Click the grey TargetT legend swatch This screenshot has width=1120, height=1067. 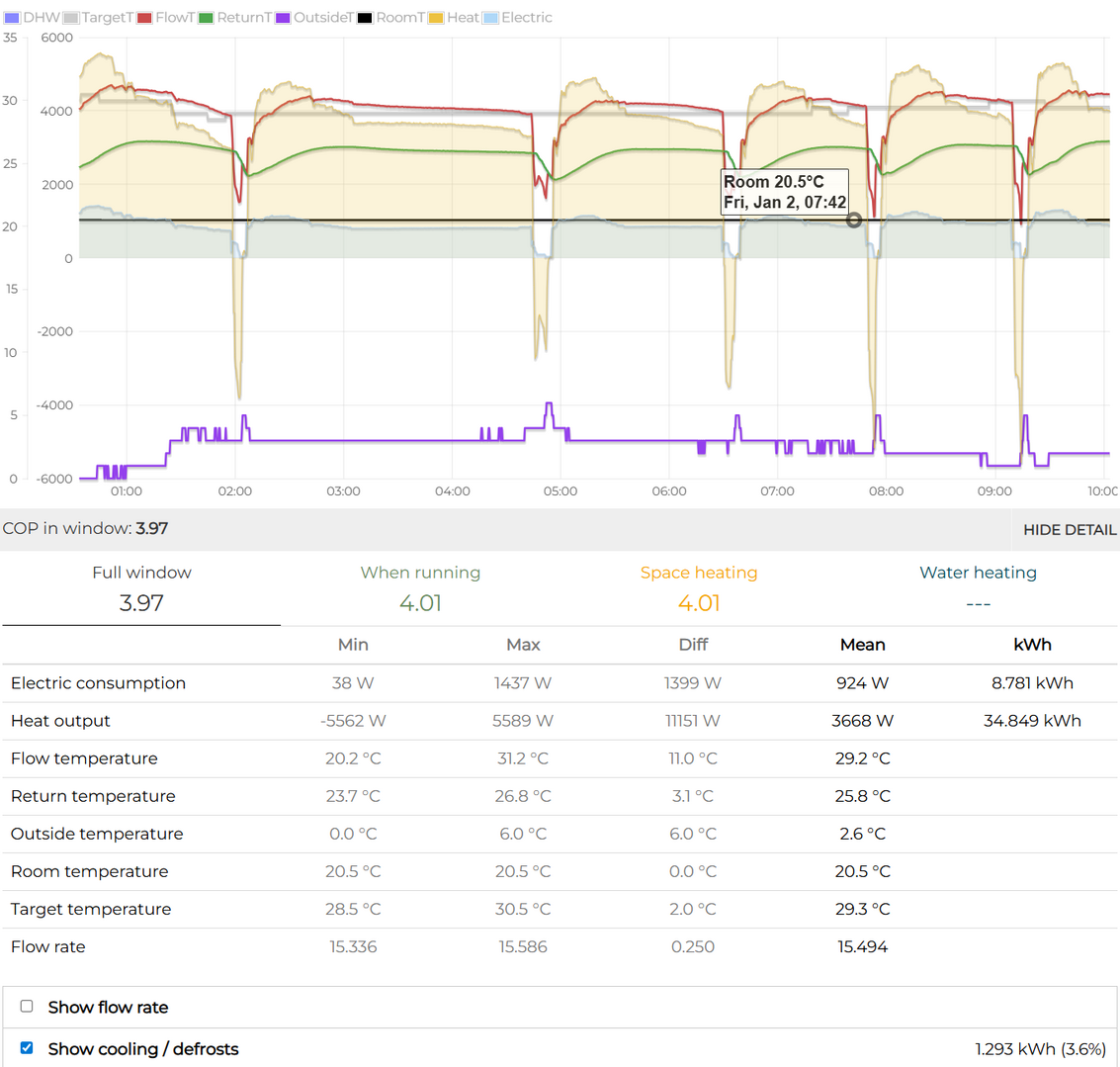71,18
